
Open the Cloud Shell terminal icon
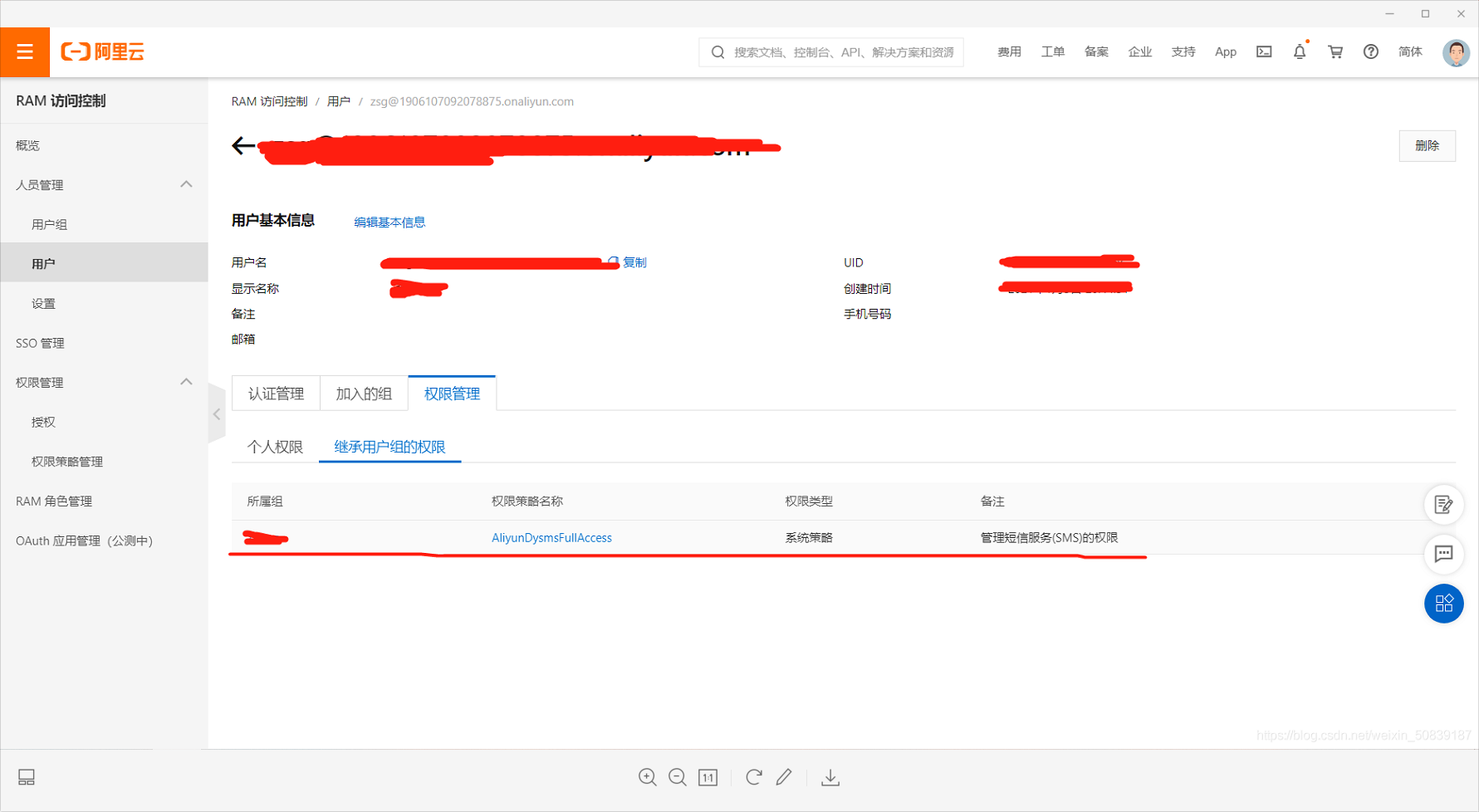[x=1264, y=51]
